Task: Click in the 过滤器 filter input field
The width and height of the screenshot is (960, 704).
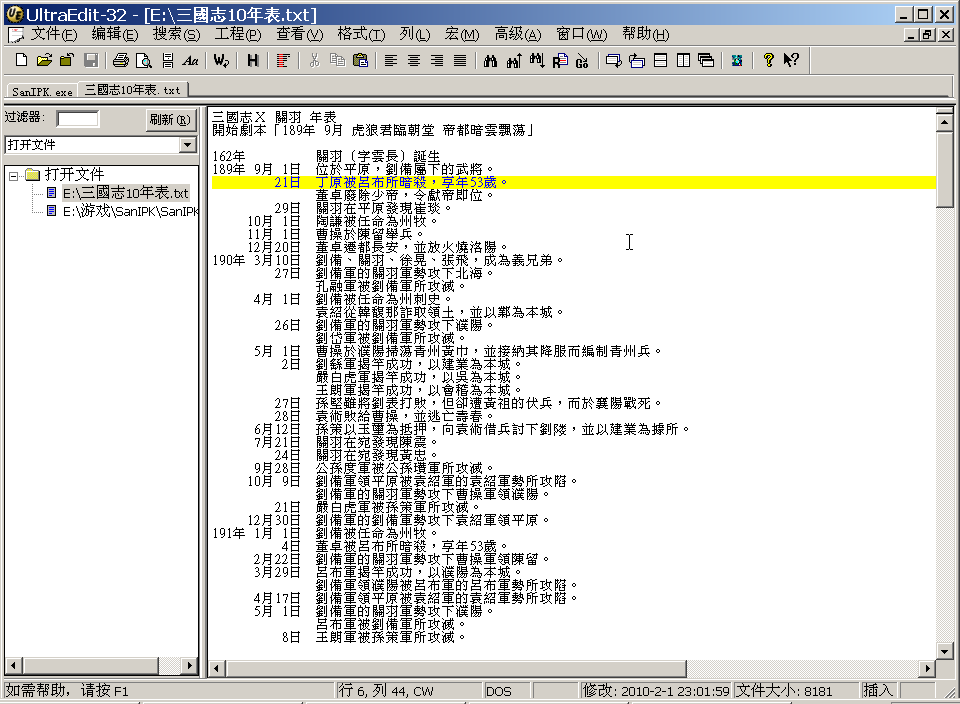Action: pos(78,119)
